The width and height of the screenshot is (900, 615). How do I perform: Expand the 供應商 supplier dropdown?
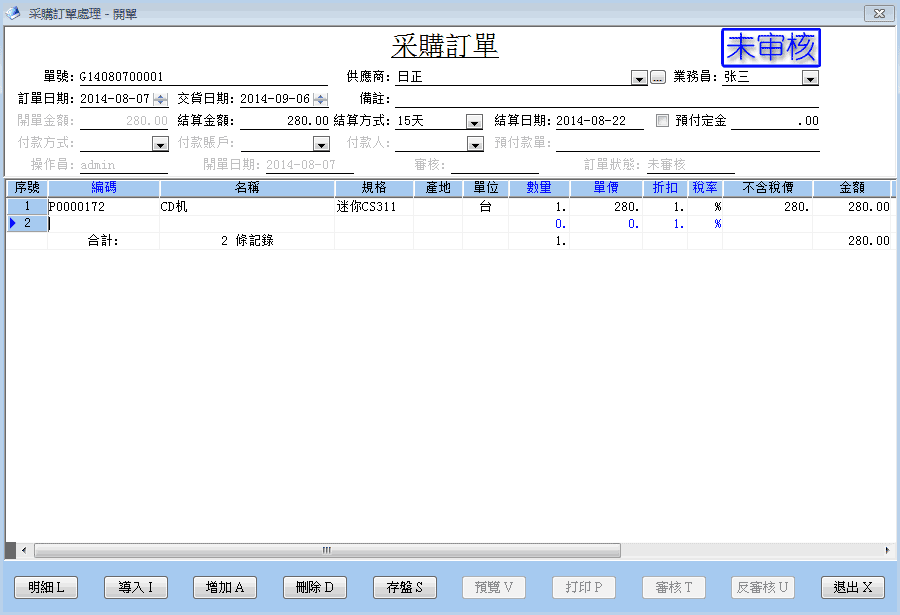[x=639, y=78]
